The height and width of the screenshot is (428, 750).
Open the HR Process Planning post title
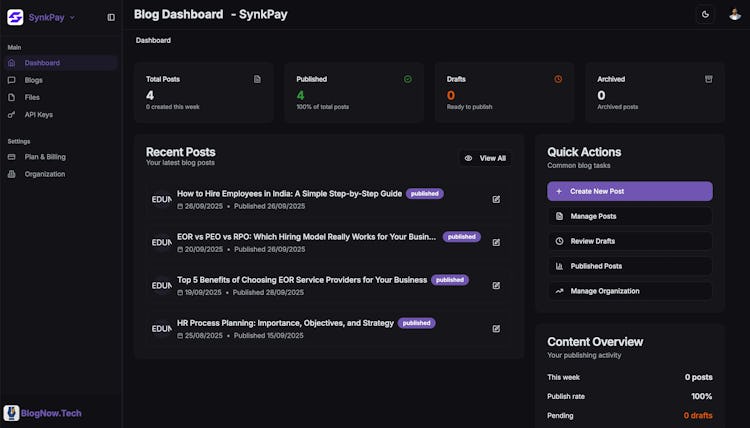(285, 323)
